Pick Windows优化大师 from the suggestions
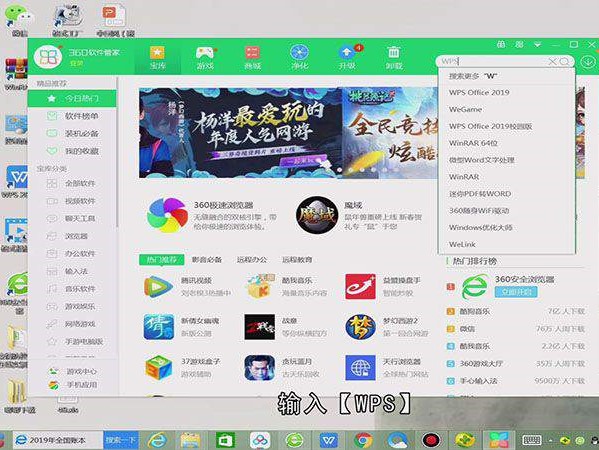The image size is (599, 450). 507,227
